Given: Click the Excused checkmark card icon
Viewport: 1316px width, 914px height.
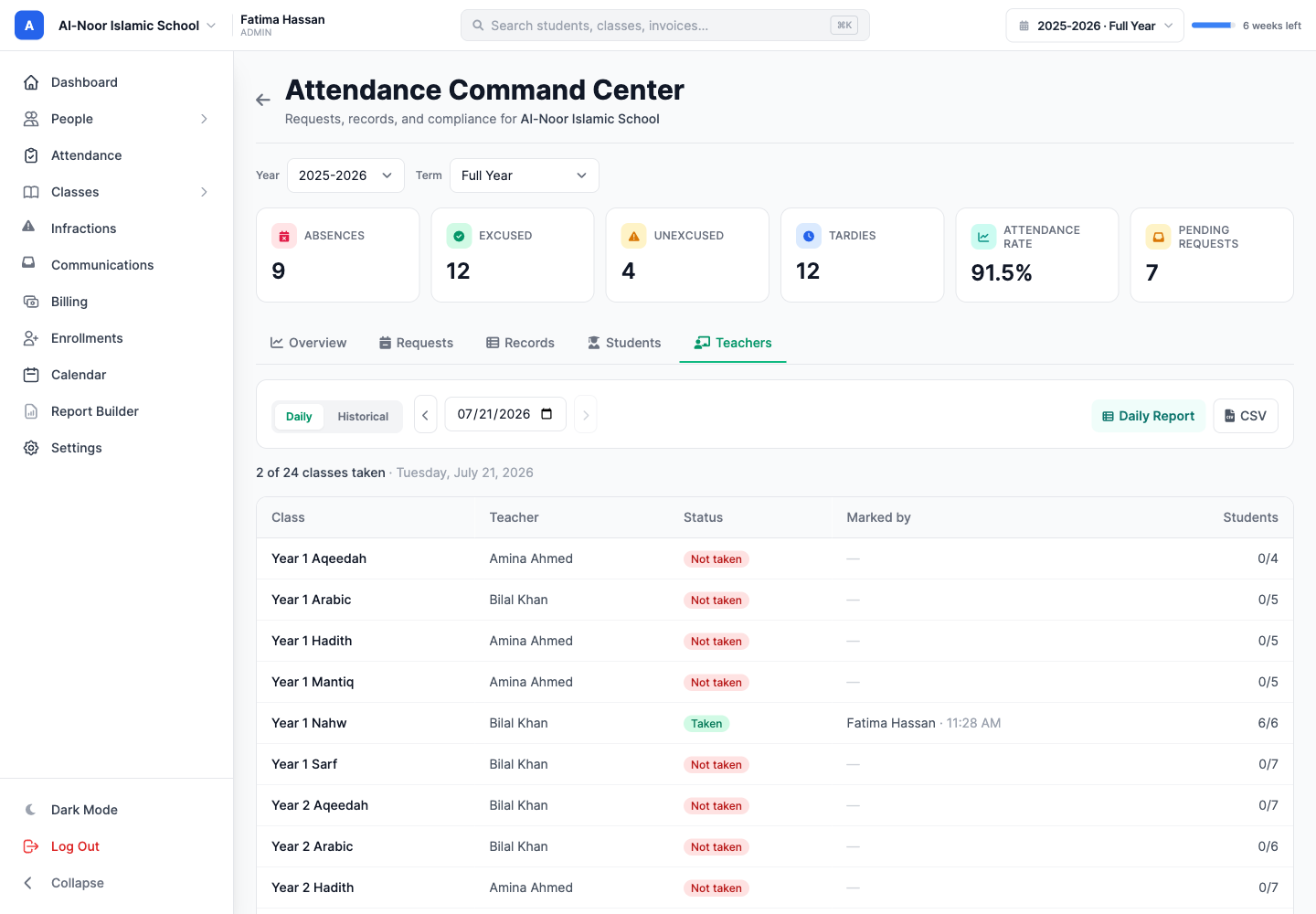Looking at the screenshot, I should point(459,236).
